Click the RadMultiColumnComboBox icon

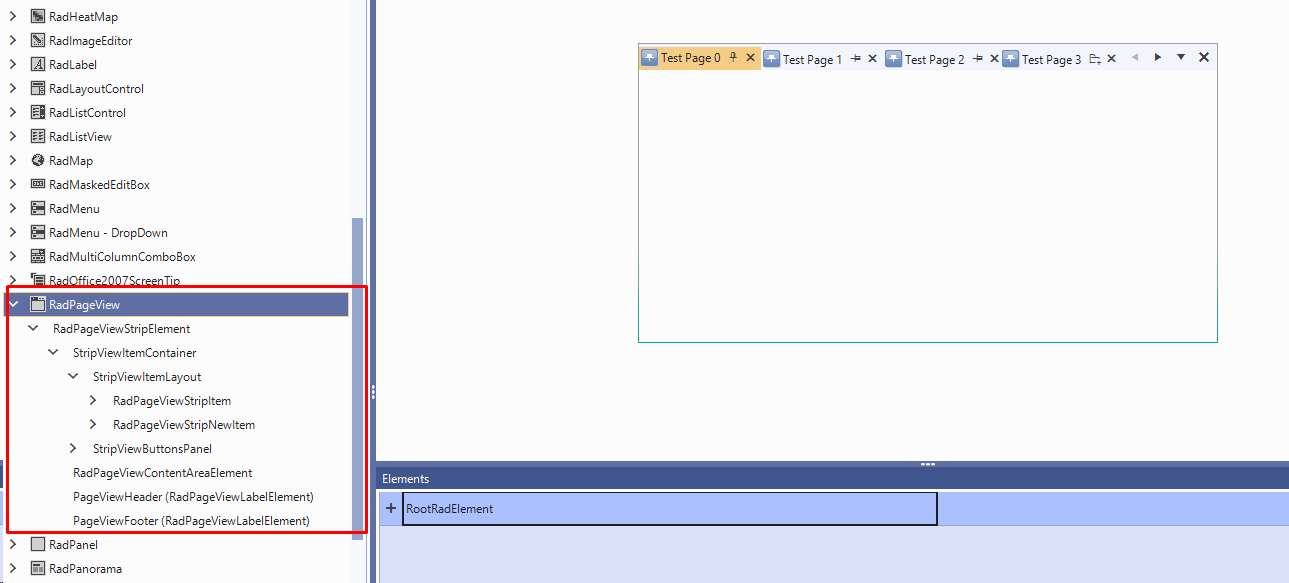click(x=40, y=256)
